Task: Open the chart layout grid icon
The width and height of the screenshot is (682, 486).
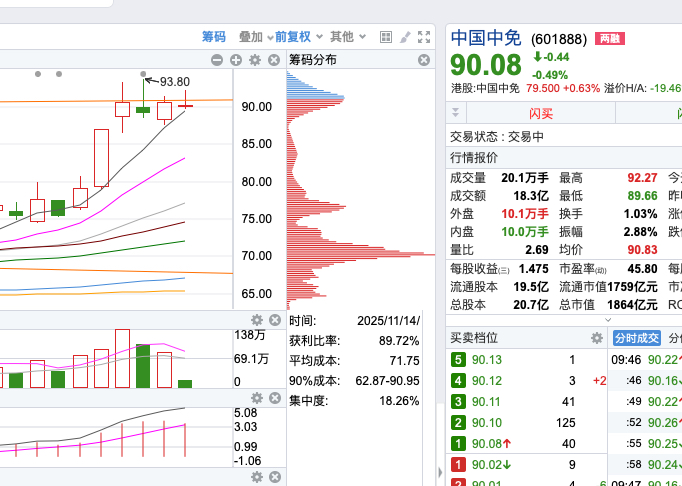Action: [385, 37]
